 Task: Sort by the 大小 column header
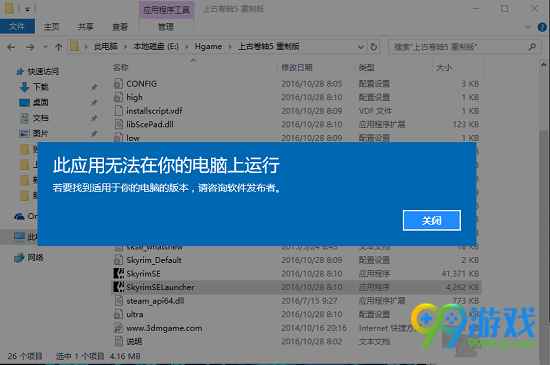[x=444, y=67]
